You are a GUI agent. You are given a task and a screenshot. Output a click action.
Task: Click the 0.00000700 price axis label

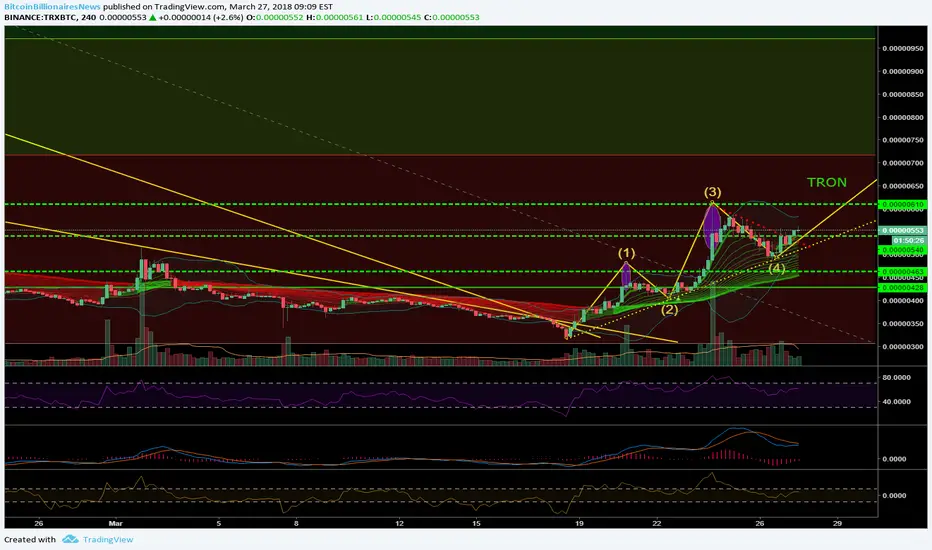(x=903, y=163)
